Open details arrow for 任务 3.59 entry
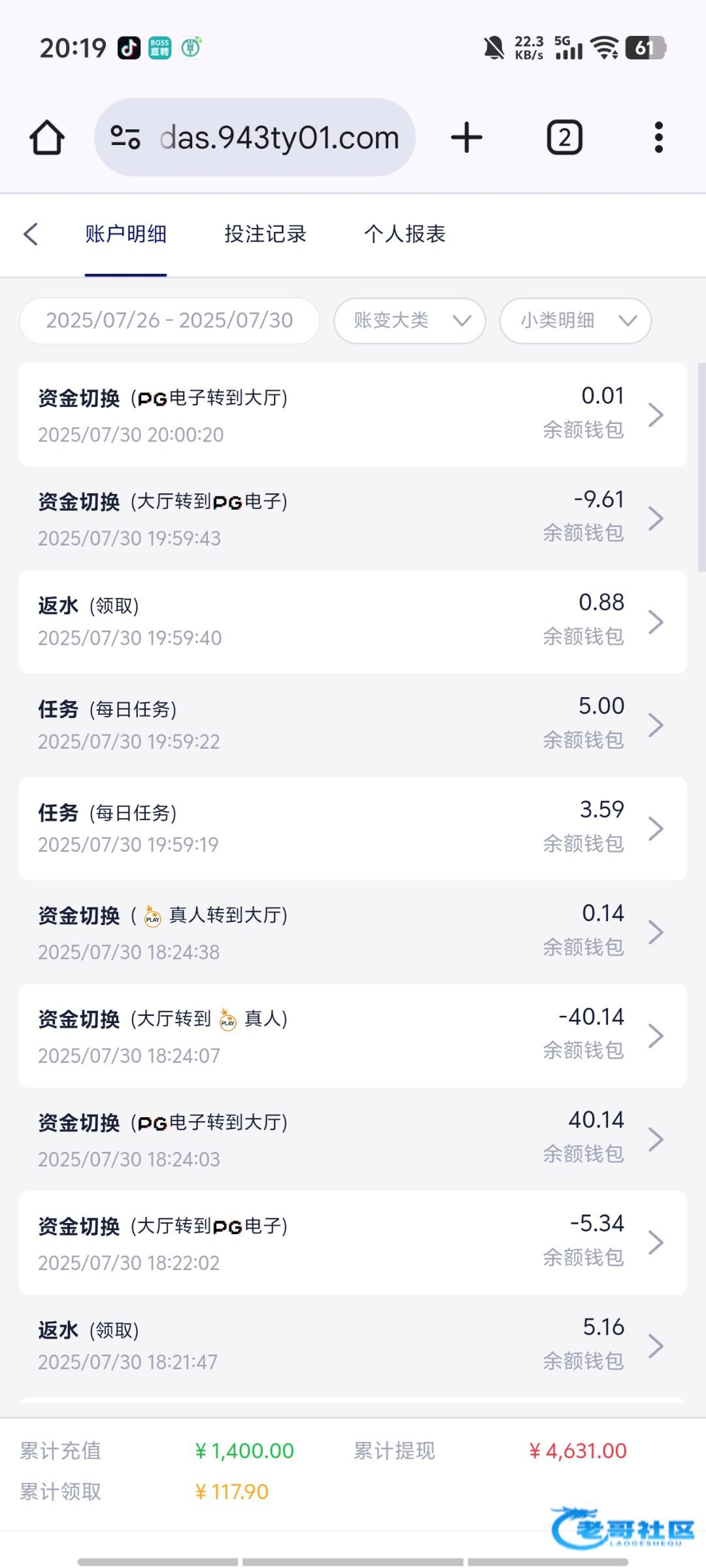The height and width of the screenshot is (1568, 706). click(x=656, y=828)
